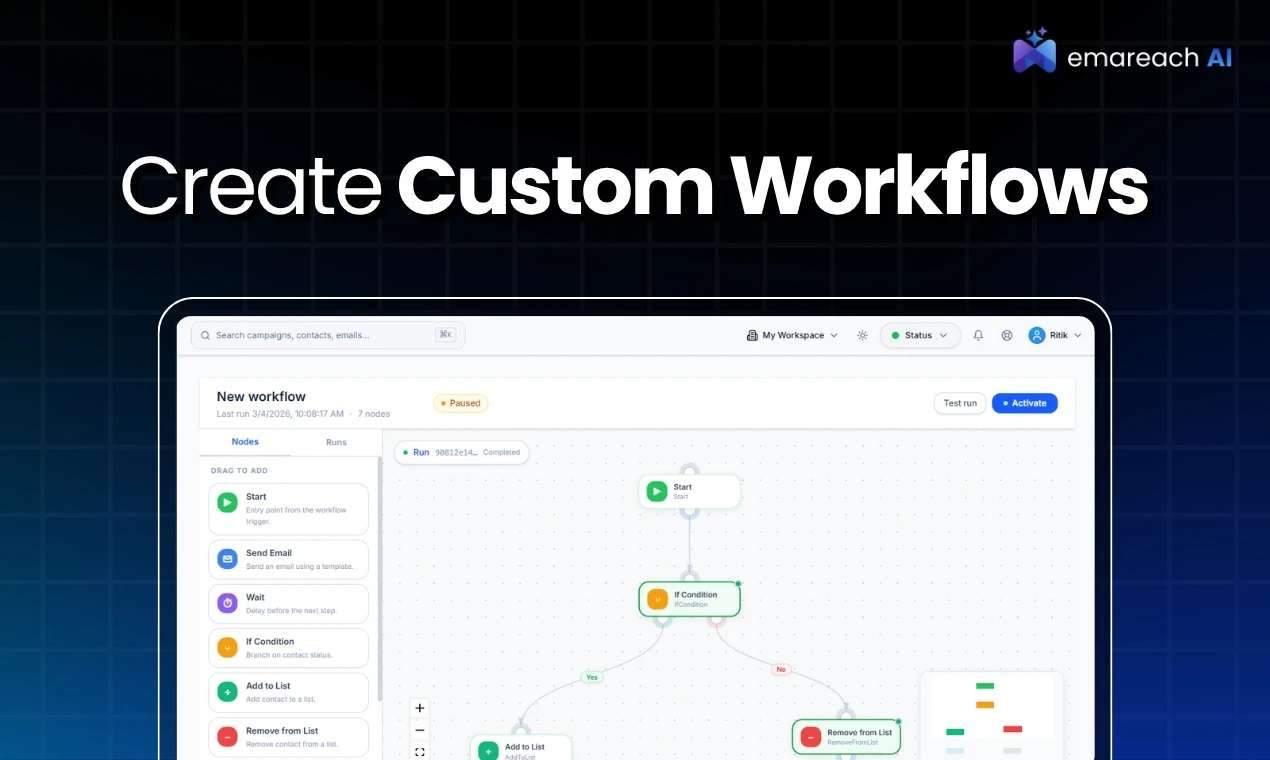Viewport: 1270px width, 760px height.
Task: Click the Start node bottom connector handle
Action: [x=689, y=512]
